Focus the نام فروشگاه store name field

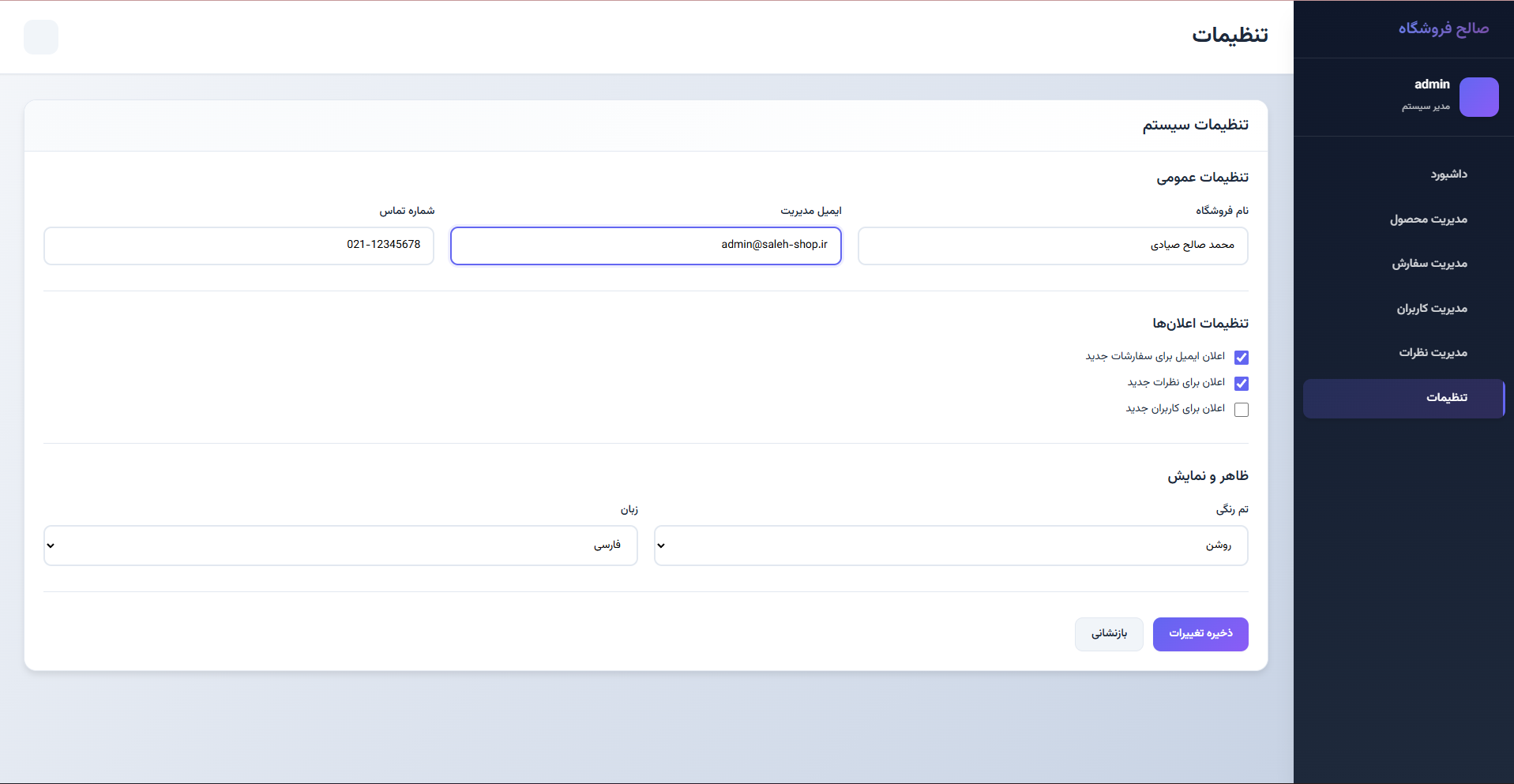(1052, 246)
